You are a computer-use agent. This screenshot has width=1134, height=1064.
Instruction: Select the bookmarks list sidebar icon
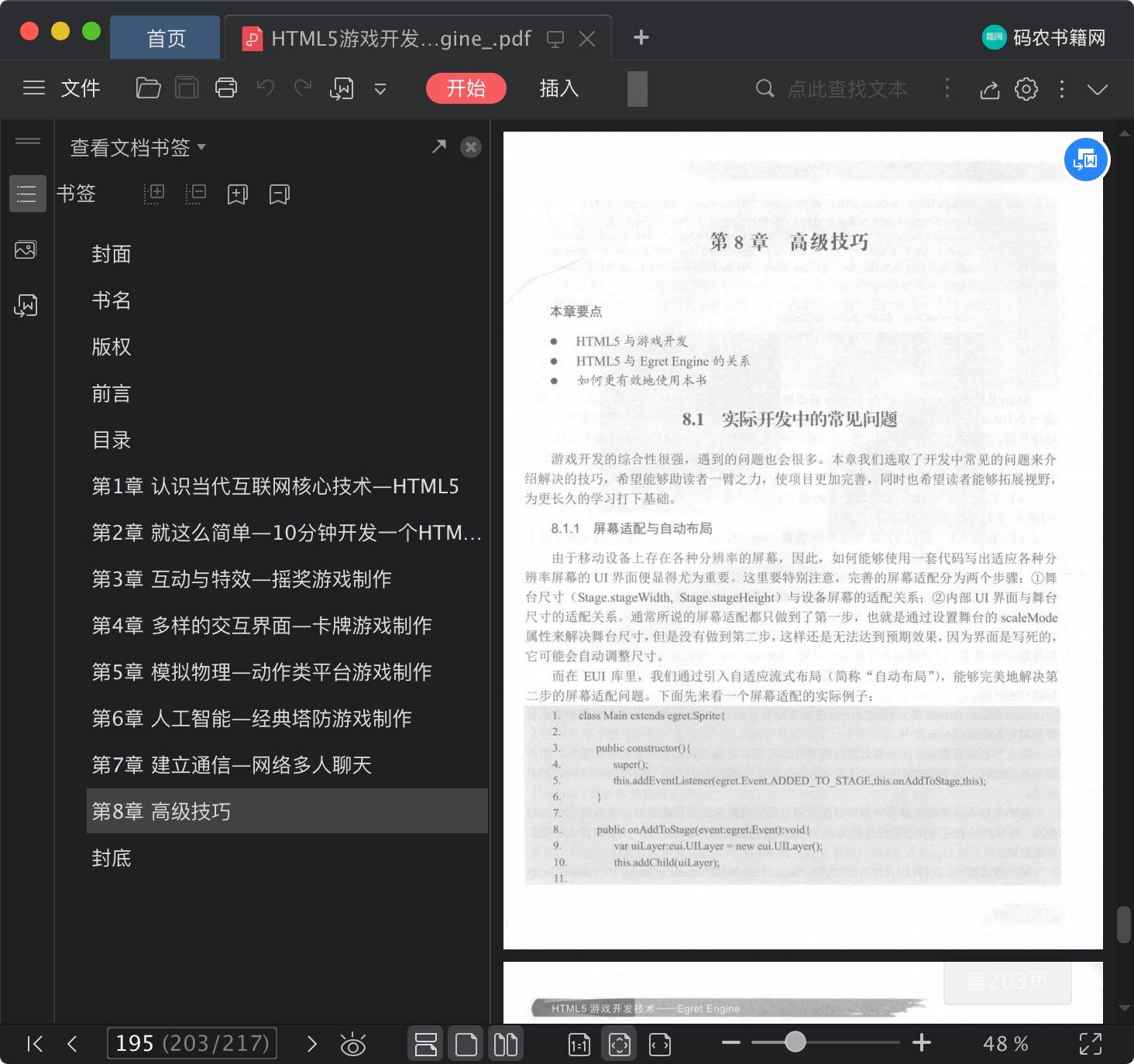pyautogui.click(x=27, y=194)
